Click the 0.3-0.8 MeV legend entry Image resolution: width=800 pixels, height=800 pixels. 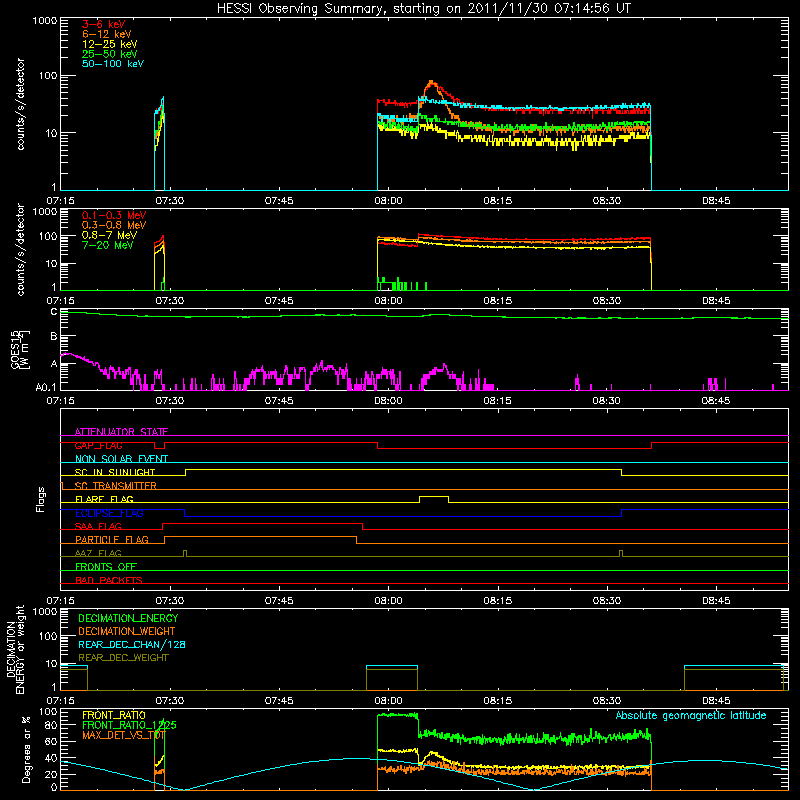click(114, 225)
